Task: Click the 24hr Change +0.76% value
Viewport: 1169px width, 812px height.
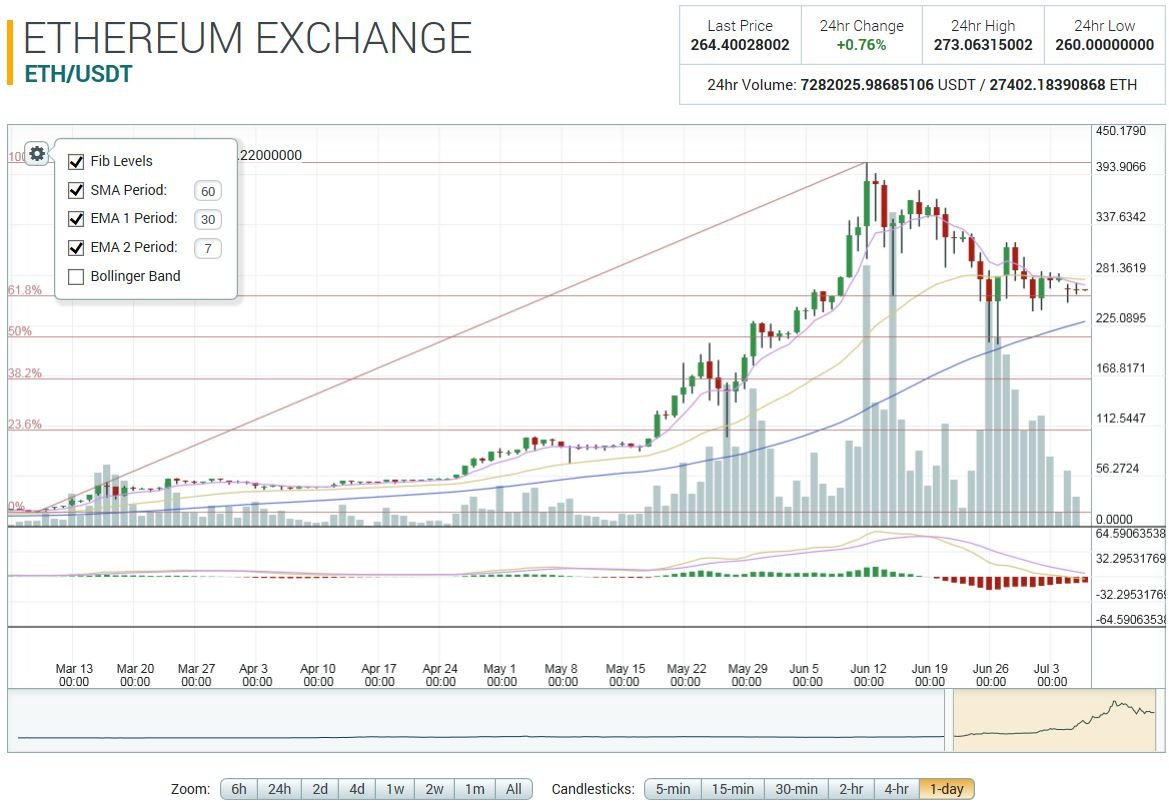Action: click(x=861, y=45)
